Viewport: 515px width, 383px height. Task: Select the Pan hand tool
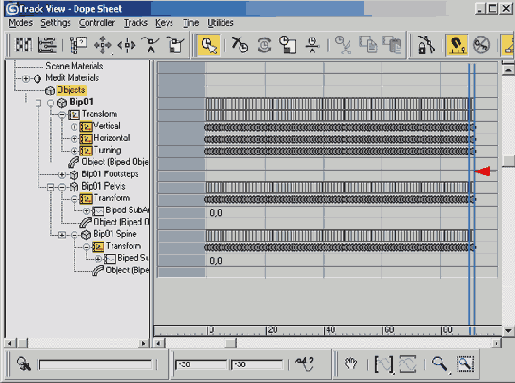pyautogui.click(x=351, y=364)
